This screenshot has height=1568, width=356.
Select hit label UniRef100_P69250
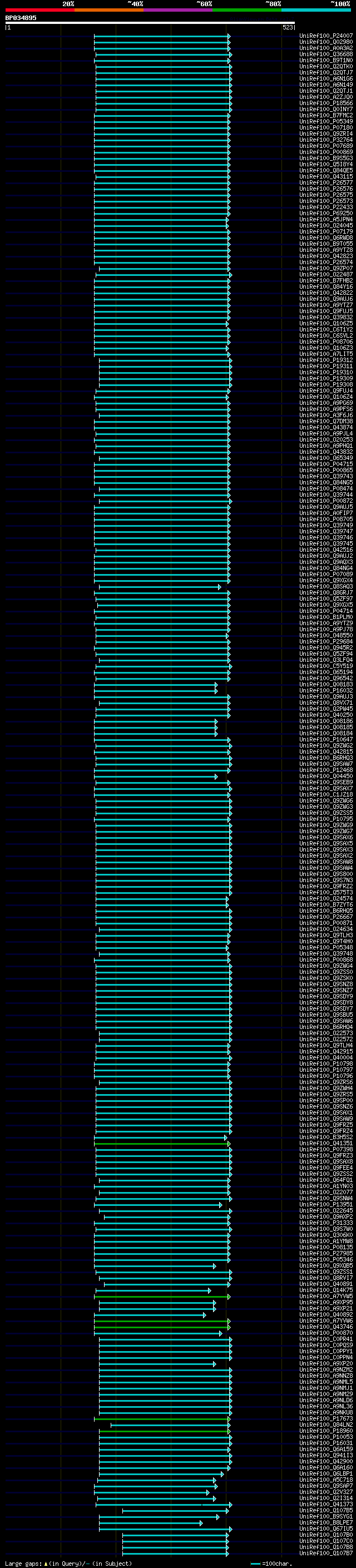326,213
